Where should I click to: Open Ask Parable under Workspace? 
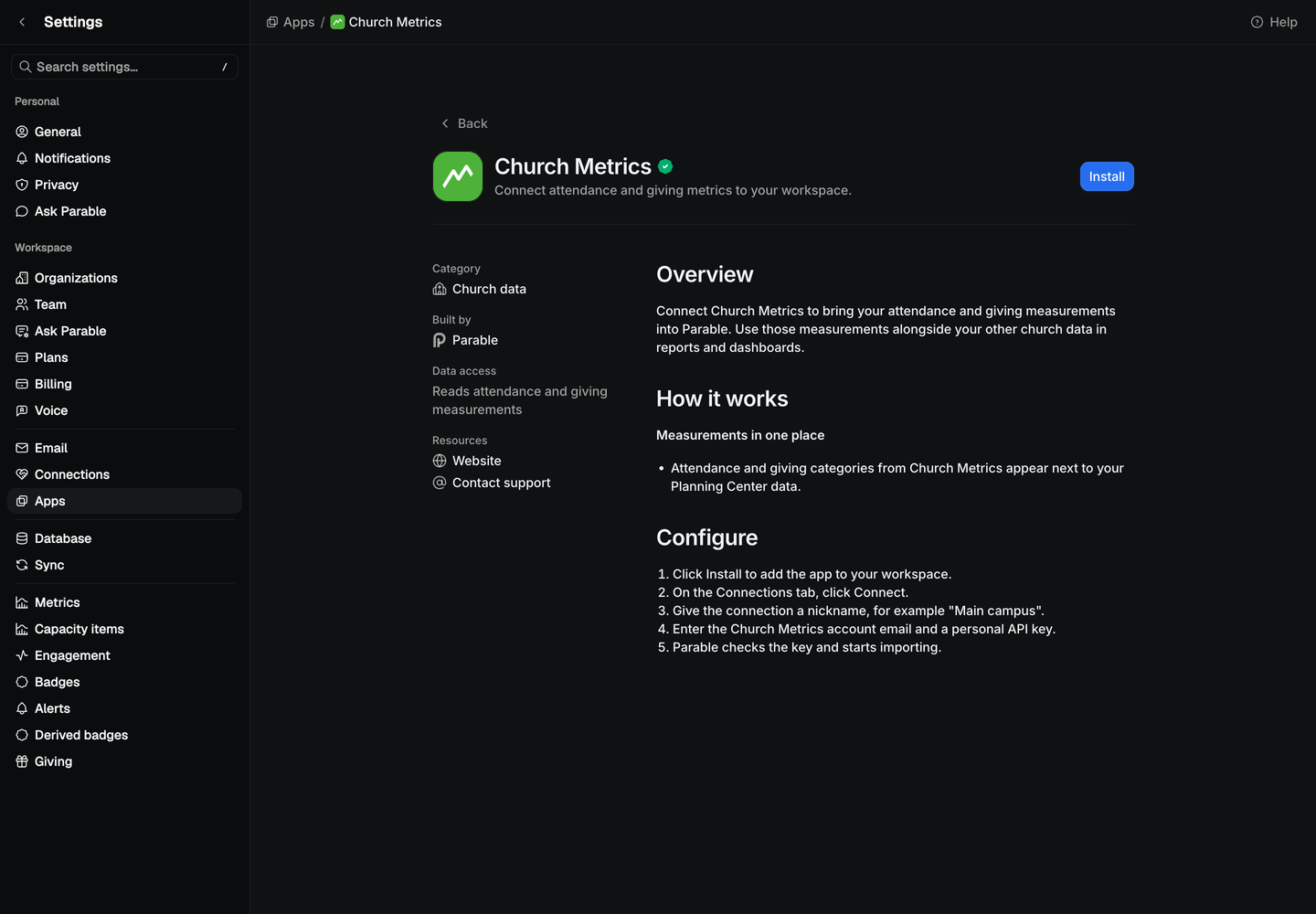(x=124, y=331)
